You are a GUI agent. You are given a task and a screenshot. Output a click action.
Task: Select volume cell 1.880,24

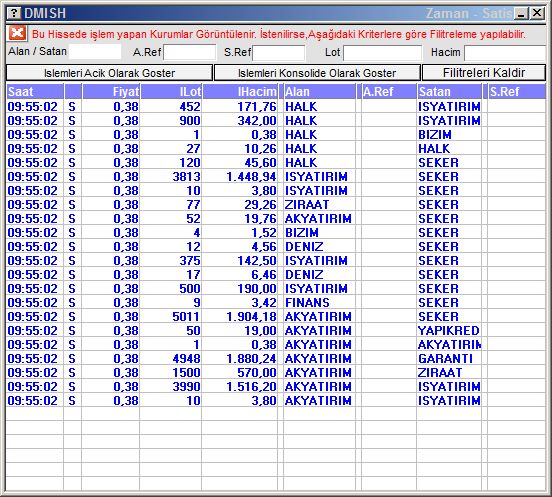pyautogui.click(x=251, y=359)
